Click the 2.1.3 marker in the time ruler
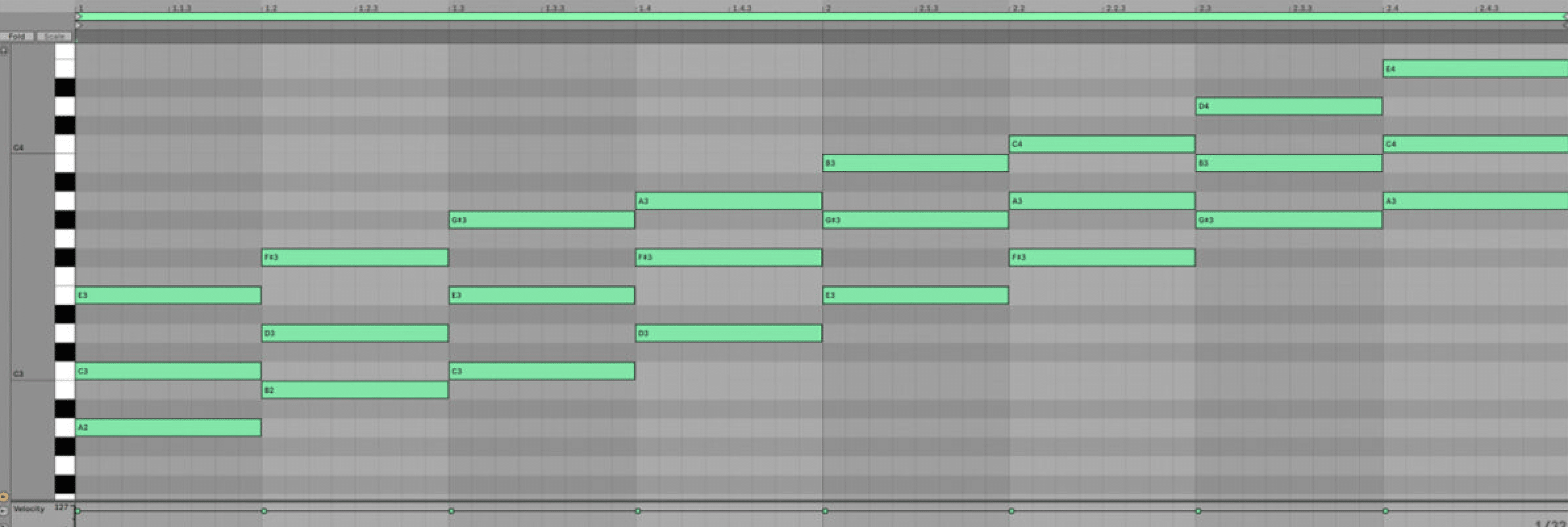This screenshot has width=1568, height=527. point(927,8)
